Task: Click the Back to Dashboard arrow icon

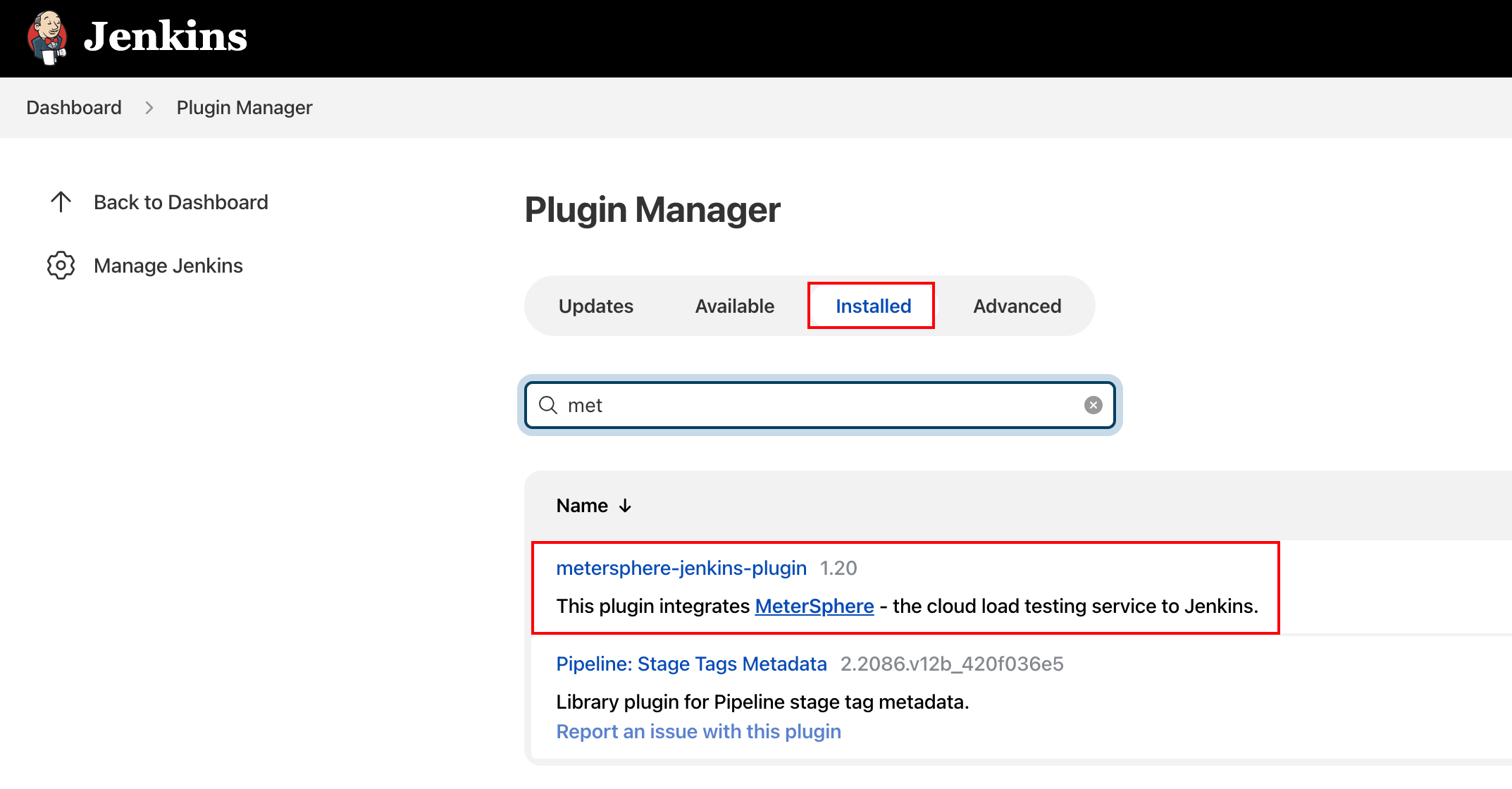Action: pos(61,202)
